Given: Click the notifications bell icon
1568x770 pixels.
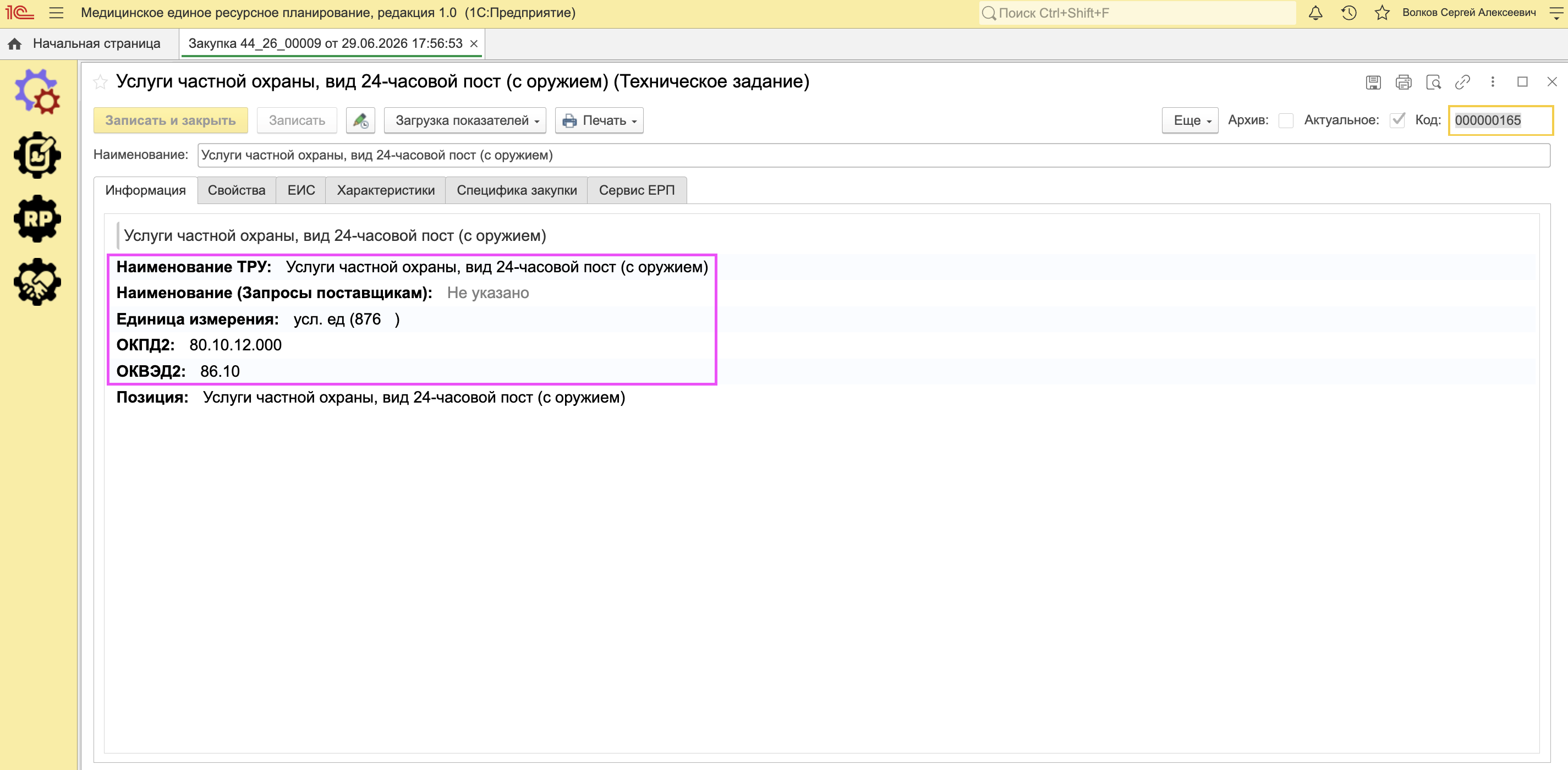Looking at the screenshot, I should 1315,13.
